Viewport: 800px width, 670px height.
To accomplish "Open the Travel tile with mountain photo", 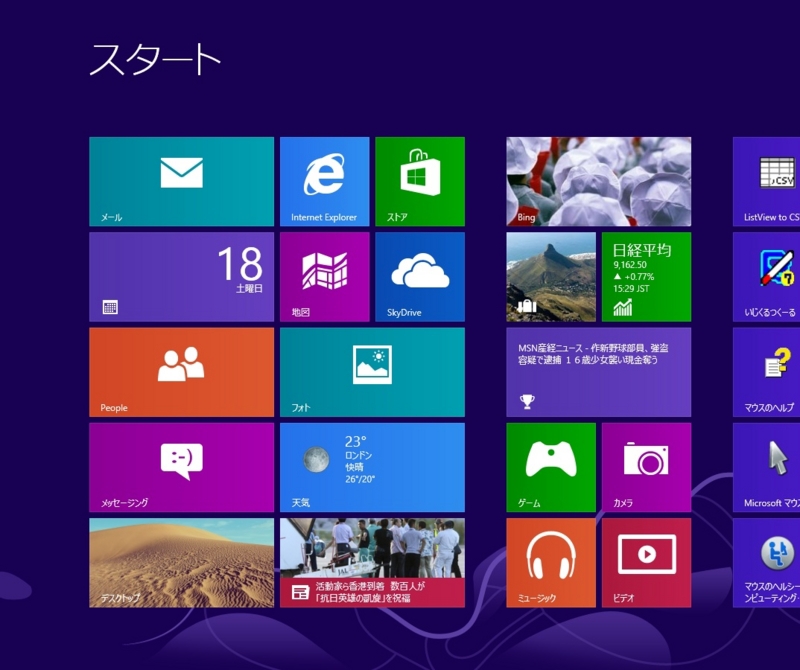I will (551, 277).
